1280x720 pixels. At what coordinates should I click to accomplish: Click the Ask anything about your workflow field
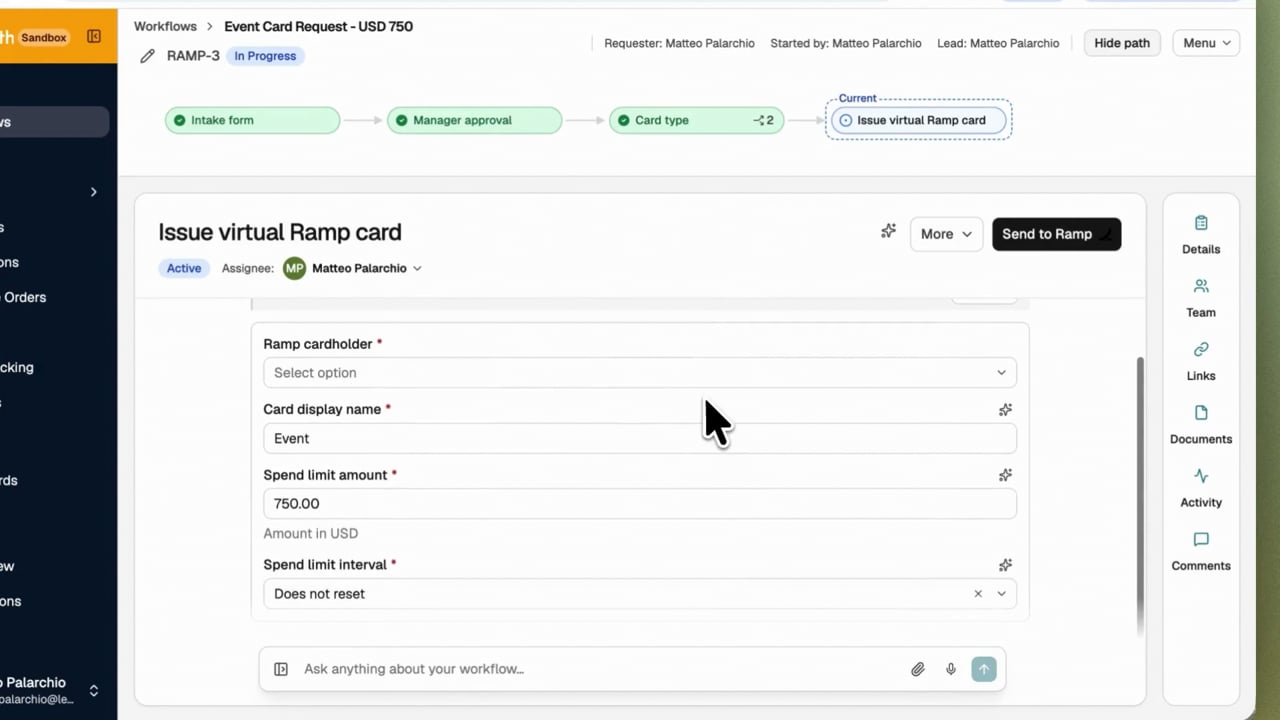tap(600, 669)
